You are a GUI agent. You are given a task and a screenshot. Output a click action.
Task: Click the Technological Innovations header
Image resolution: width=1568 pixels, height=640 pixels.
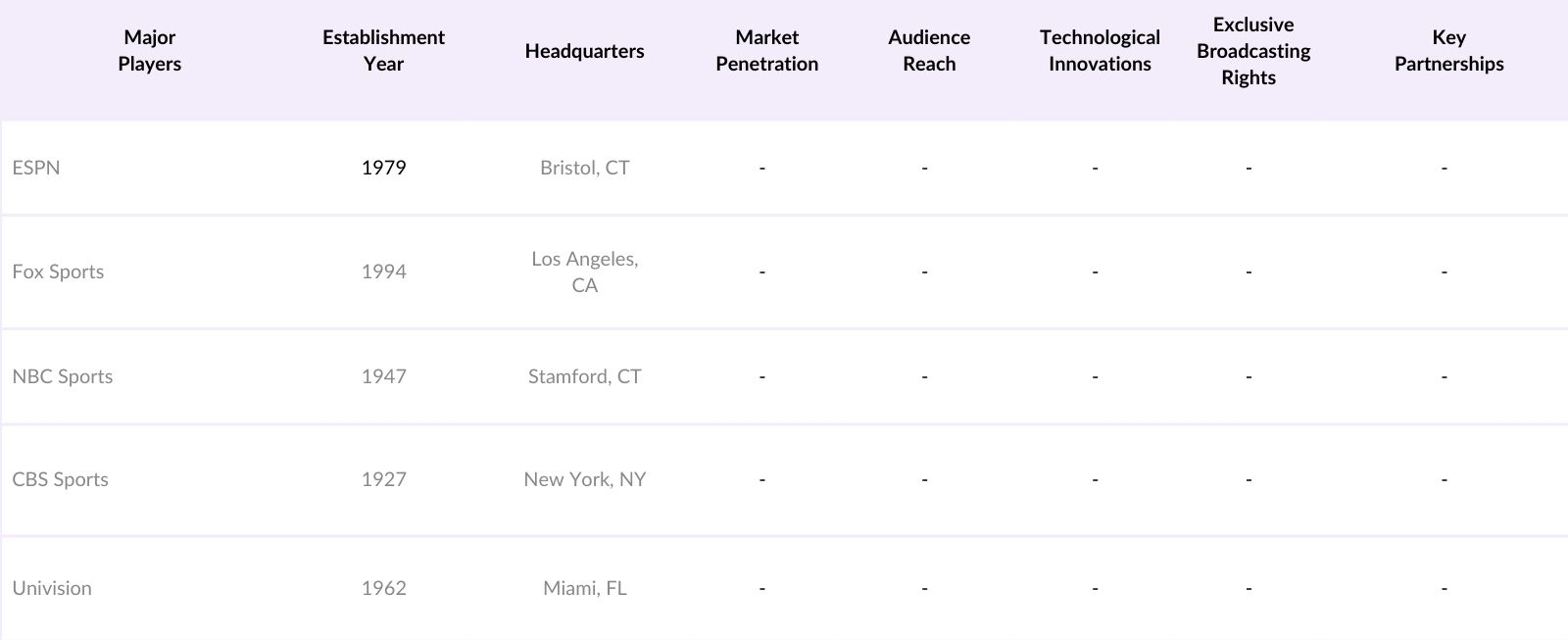[x=1100, y=51]
